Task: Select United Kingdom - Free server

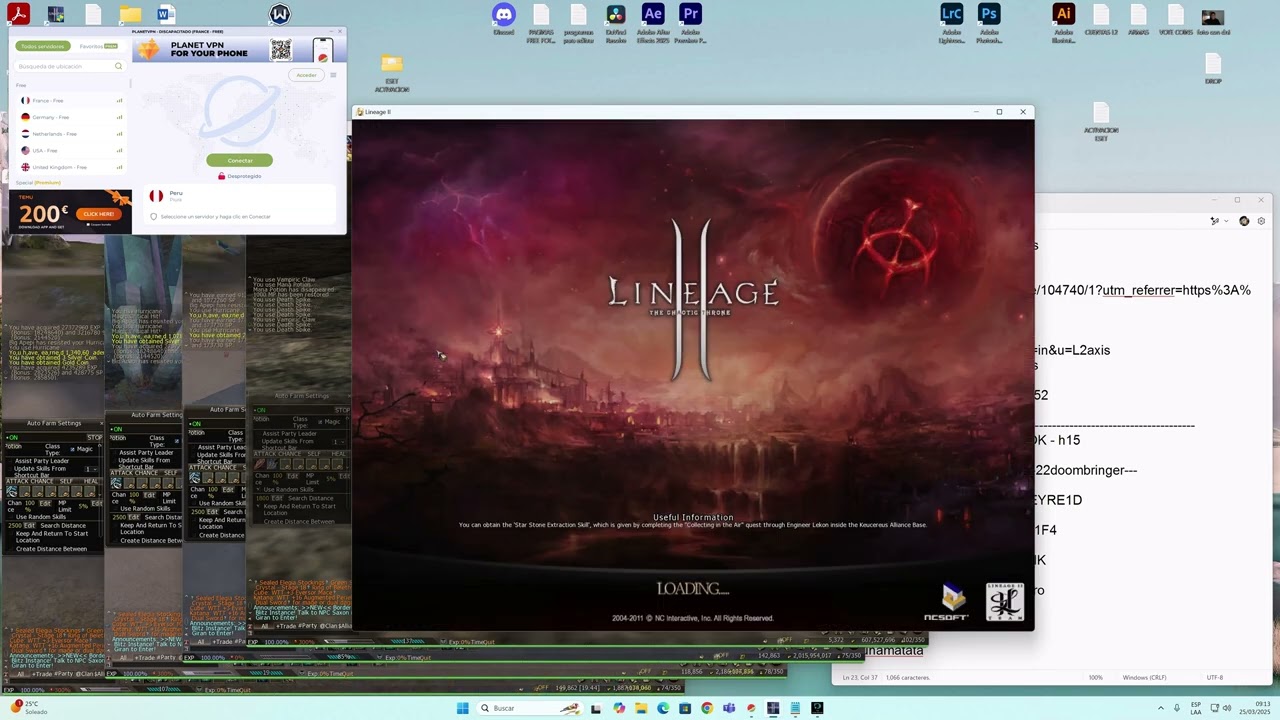Action: 70,167
